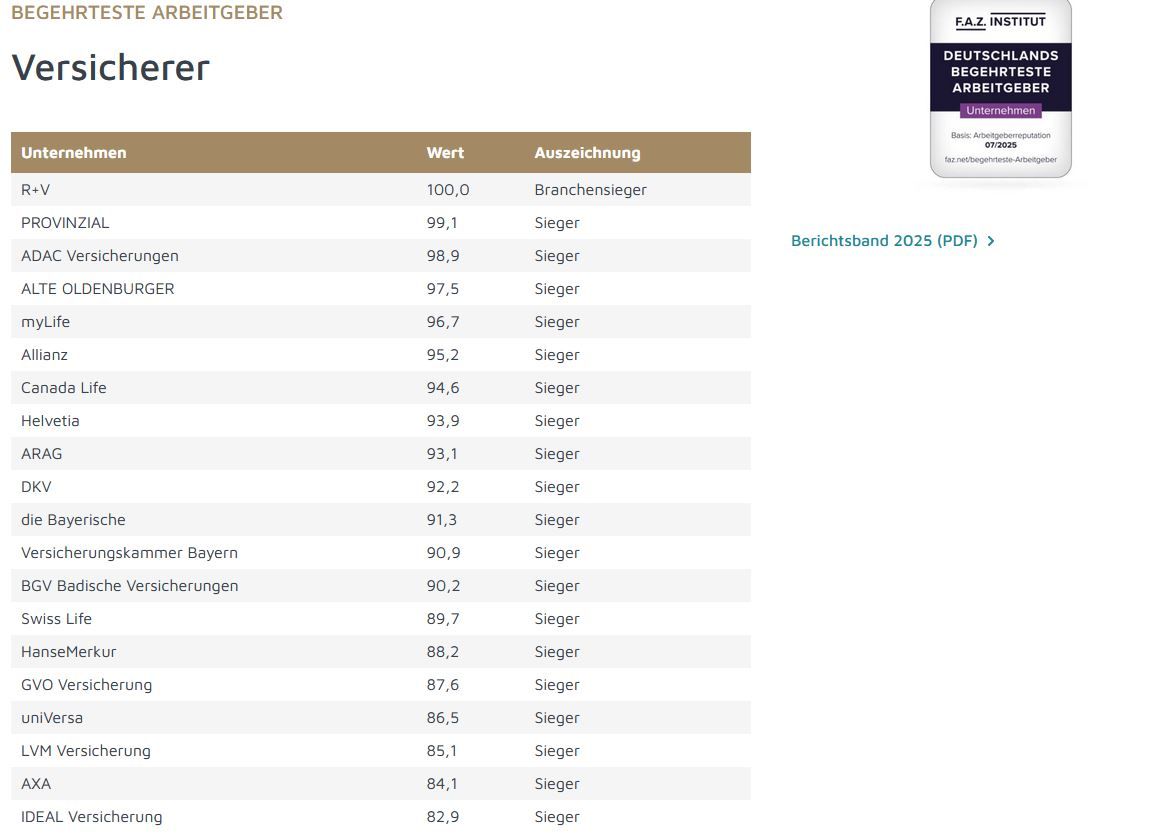The image size is (1158, 839).
Task: Click the value 90,2
Action: (x=442, y=586)
